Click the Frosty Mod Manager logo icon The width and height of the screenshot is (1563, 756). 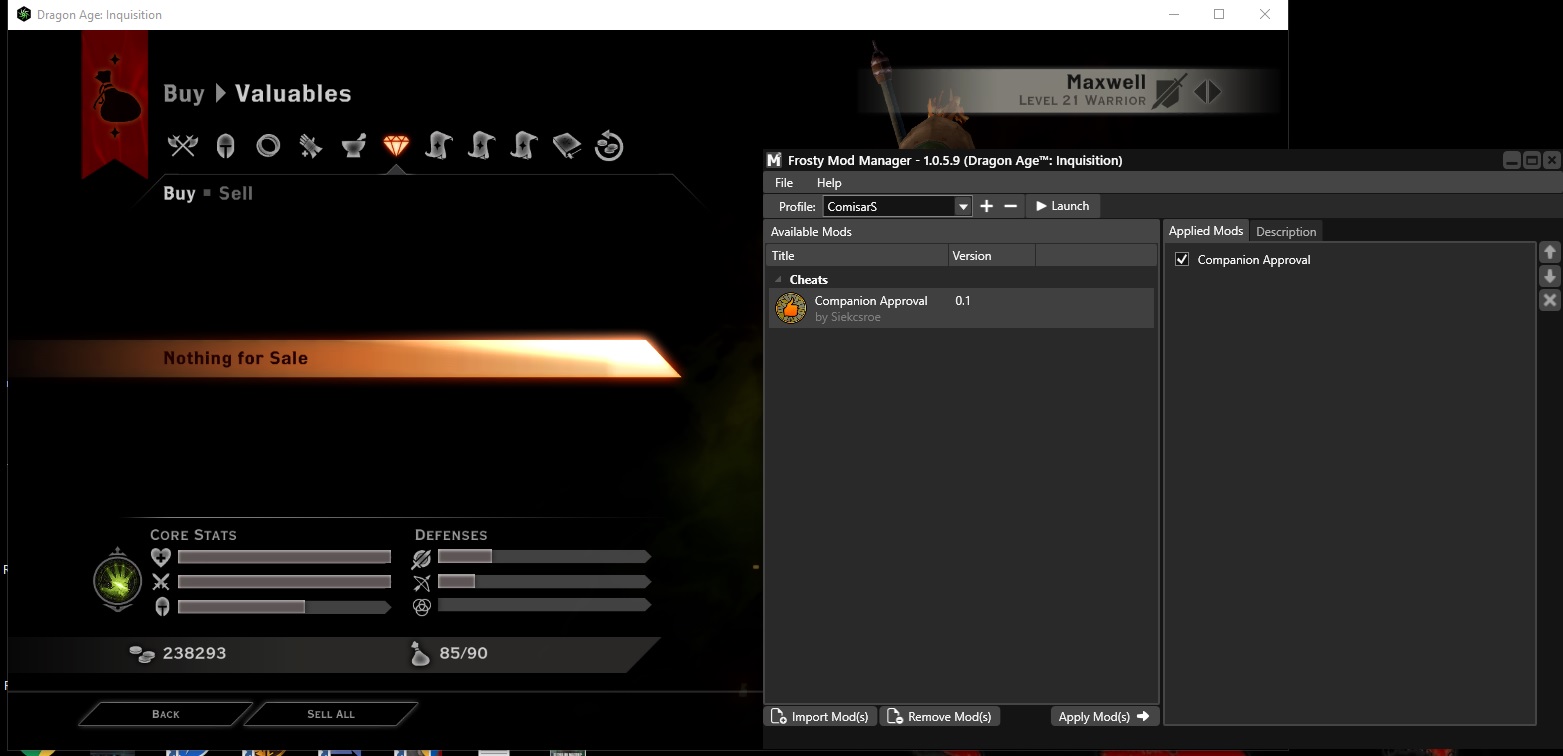[x=773, y=160]
